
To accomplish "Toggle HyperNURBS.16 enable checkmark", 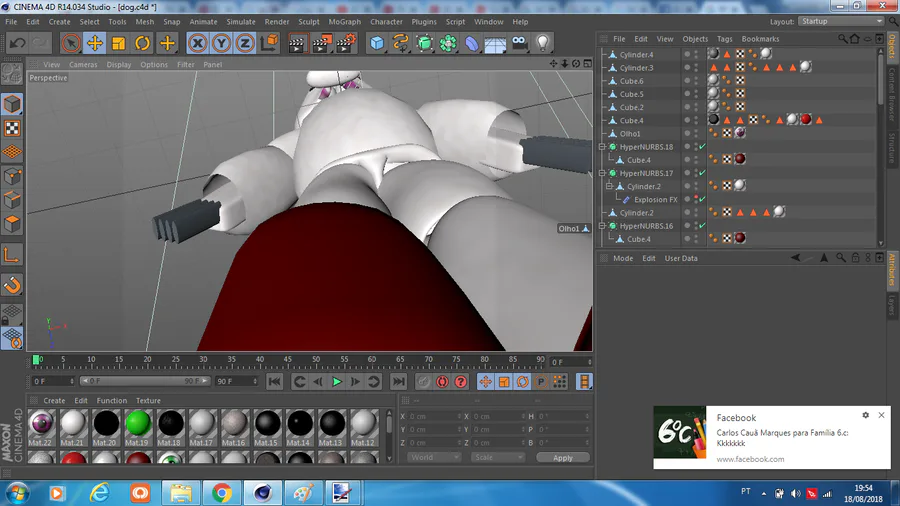I will tap(702, 226).
